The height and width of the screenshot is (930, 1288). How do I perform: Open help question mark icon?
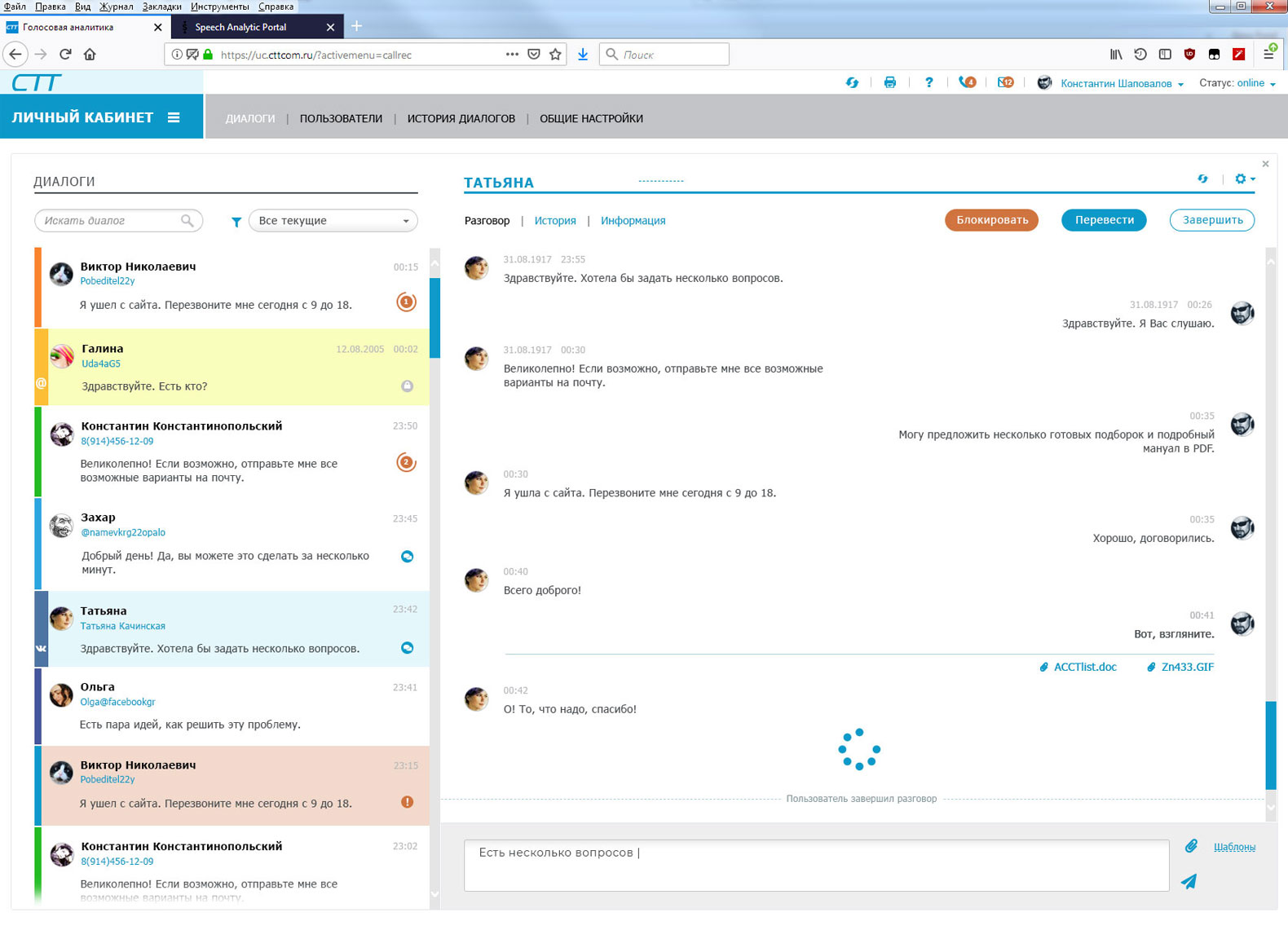(x=929, y=82)
